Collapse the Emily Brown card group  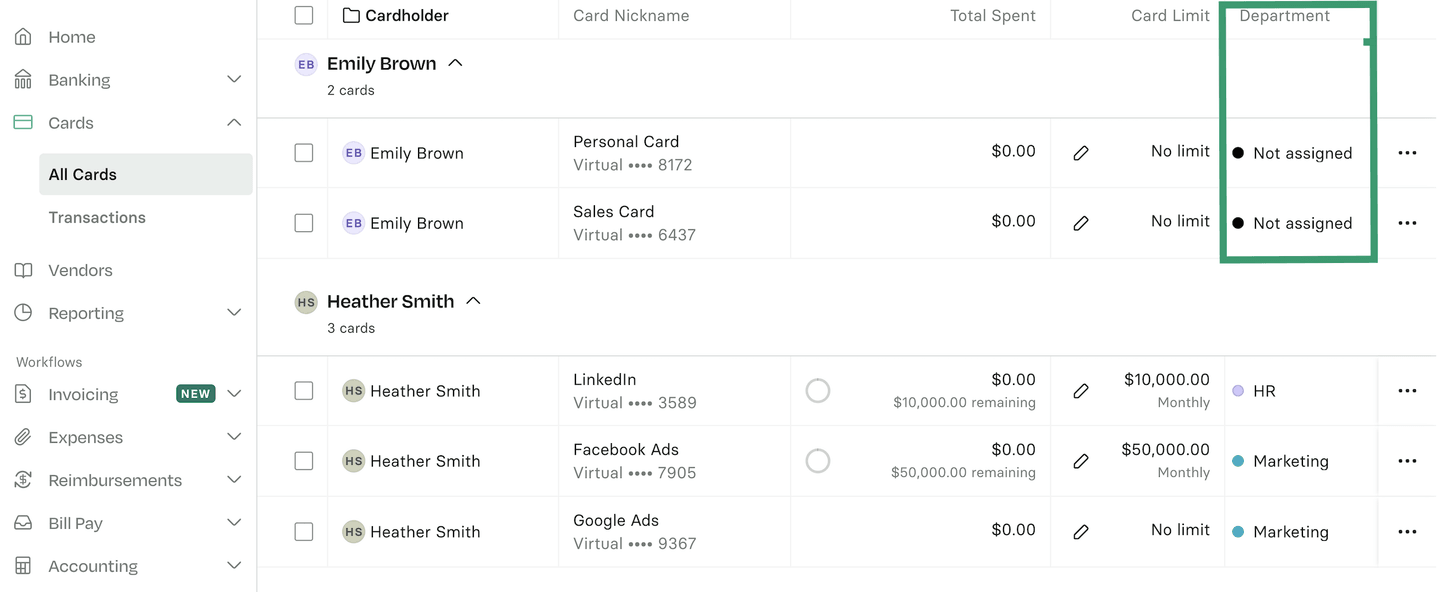(x=455, y=63)
